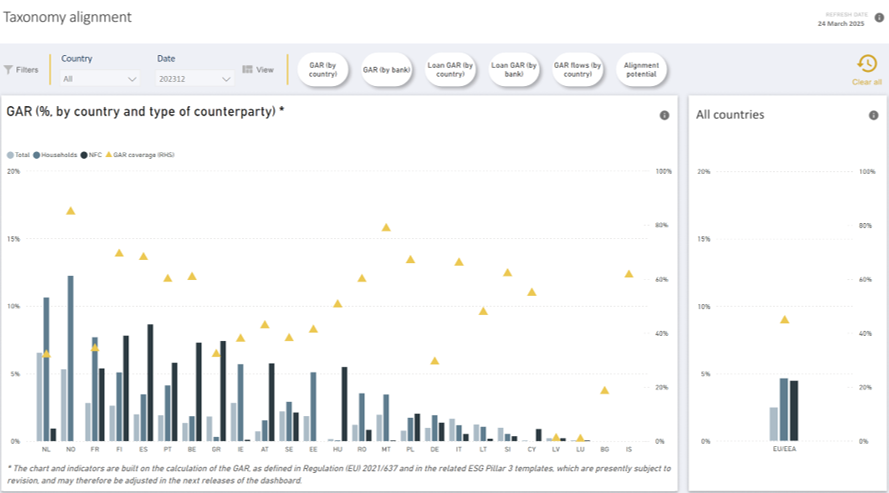
Task: Expand the Date dropdown showing 202312
Action: tap(195, 78)
